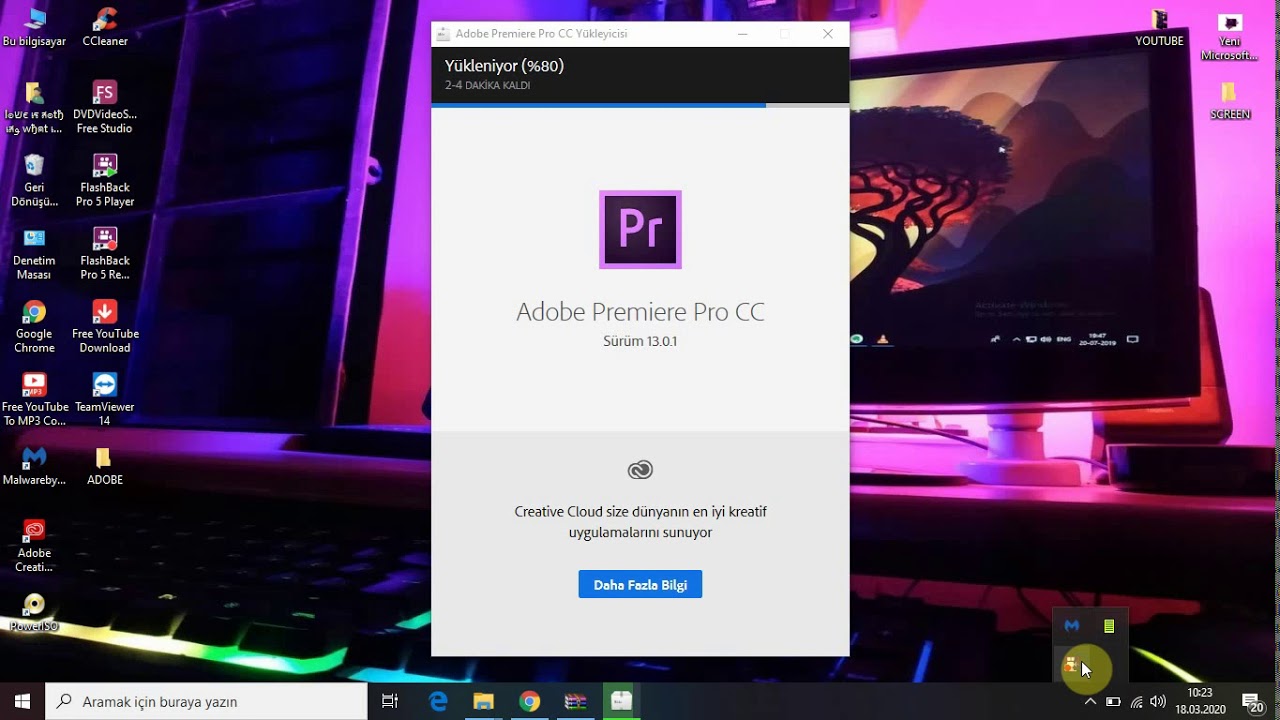Close the Adobe Premiere Pro installer
This screenshot has width=1280, height=720.
coord(828,34)
